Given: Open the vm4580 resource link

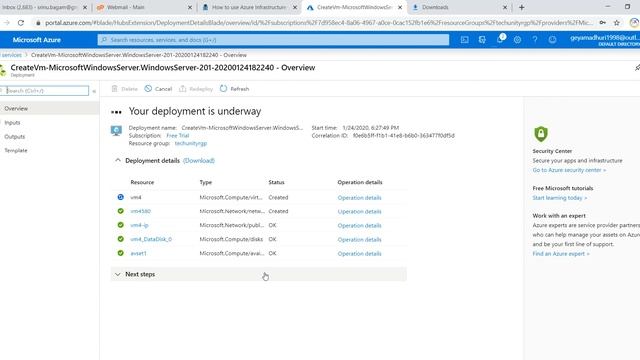Looking at the screenshot, I should [140, 211].
